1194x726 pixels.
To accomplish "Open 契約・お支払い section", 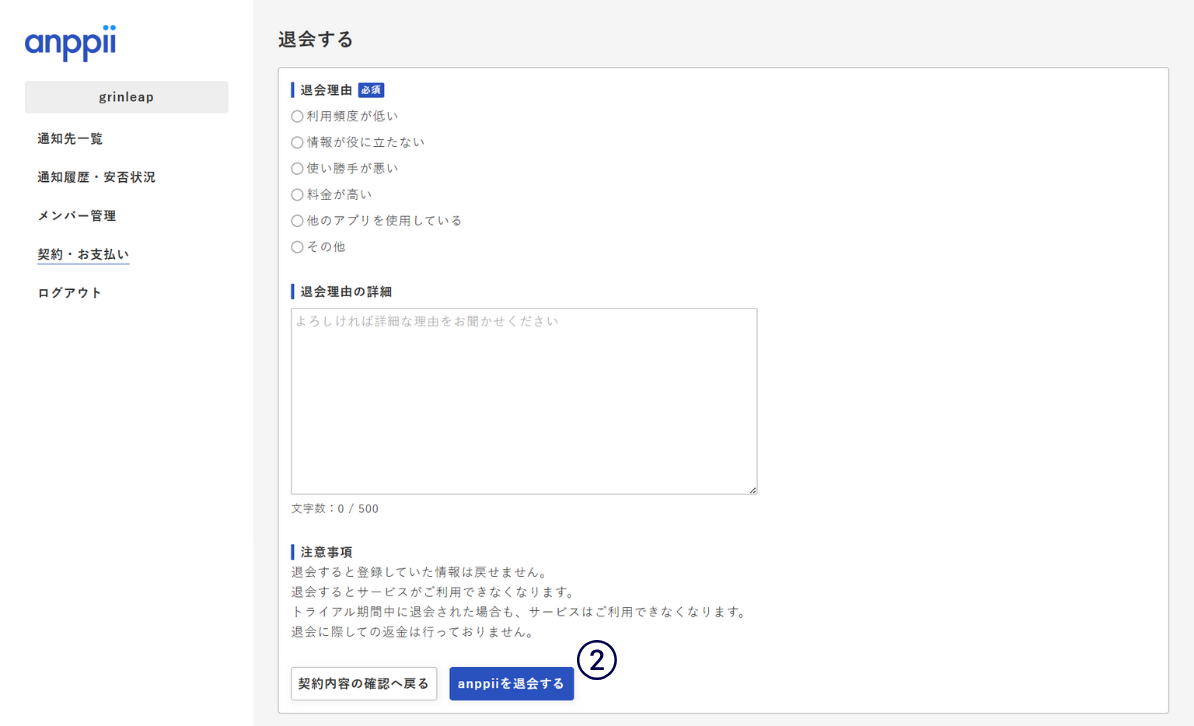I will pos(83,255).
